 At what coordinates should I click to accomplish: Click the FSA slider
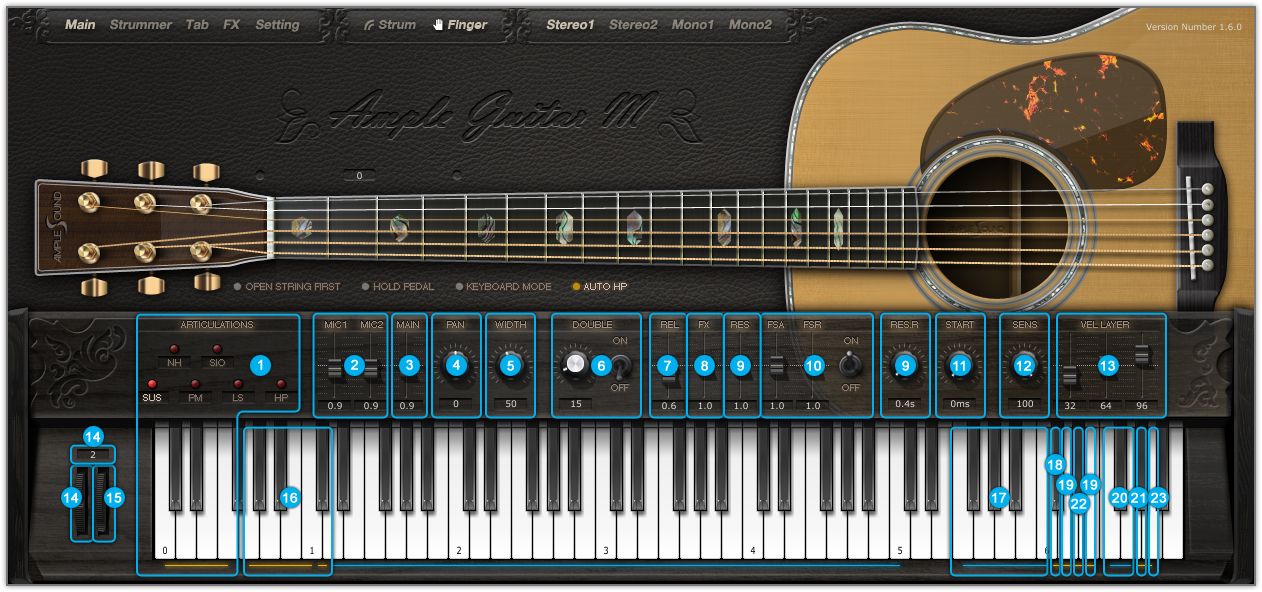776,367
